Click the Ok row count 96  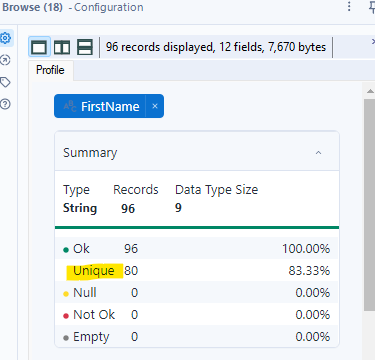[x=131, y=249]
